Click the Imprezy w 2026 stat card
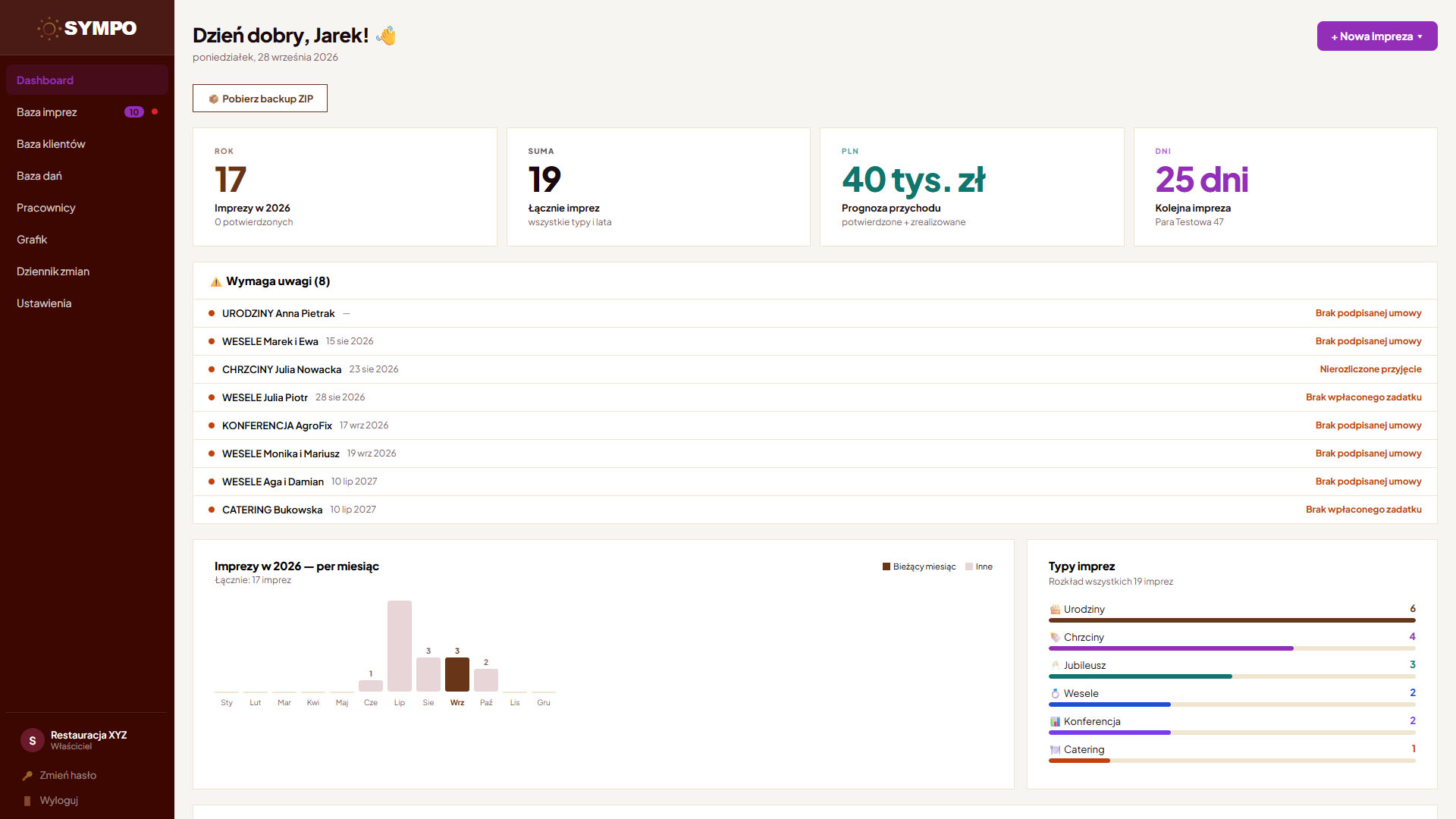Image resolution: width=1456 pixels, height=819 pixels. point(345,187)
